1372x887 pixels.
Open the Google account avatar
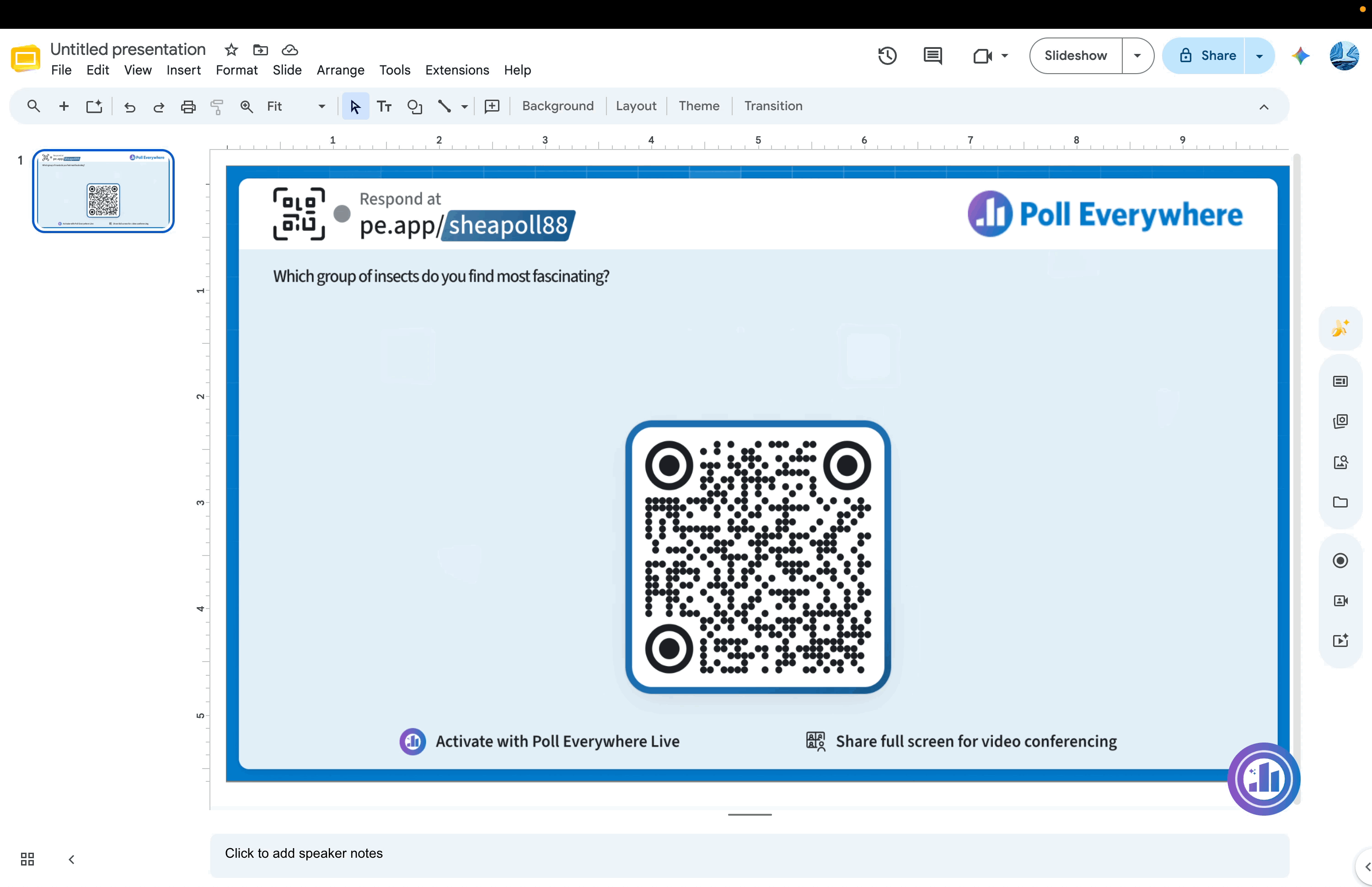(x=1345, y=56)
